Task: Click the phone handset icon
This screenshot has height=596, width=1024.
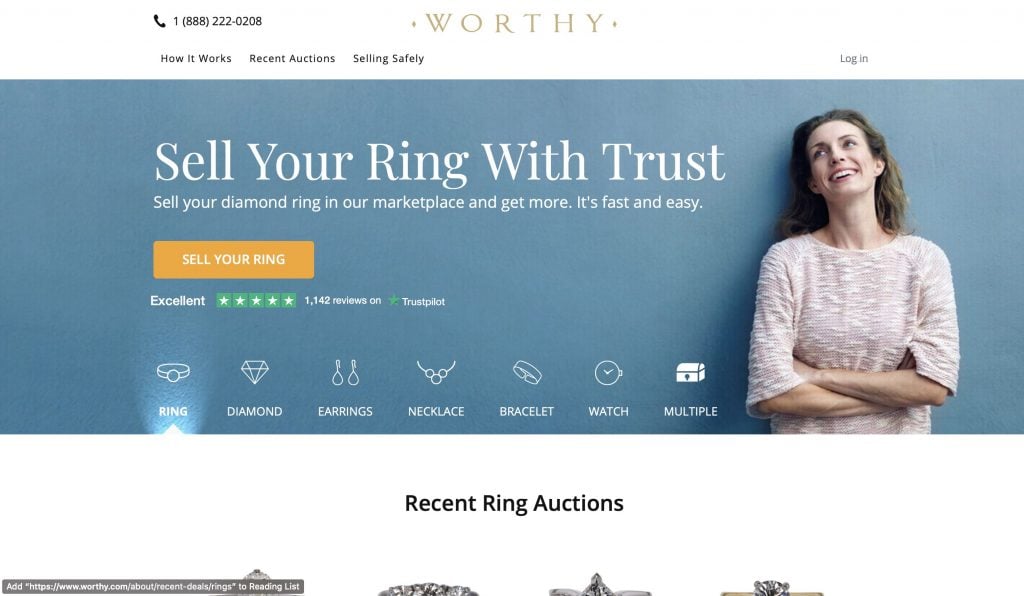Action: click(x=159, y=21)
